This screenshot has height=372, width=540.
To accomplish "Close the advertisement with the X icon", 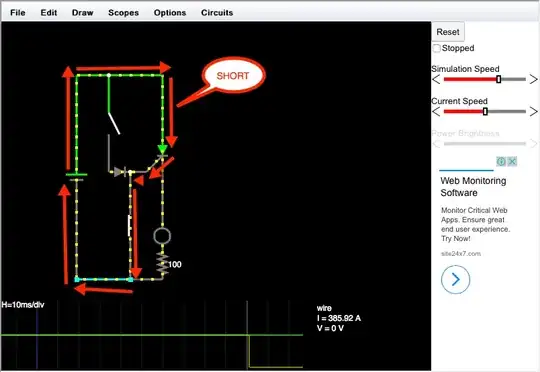I will [x=512, y=161].
